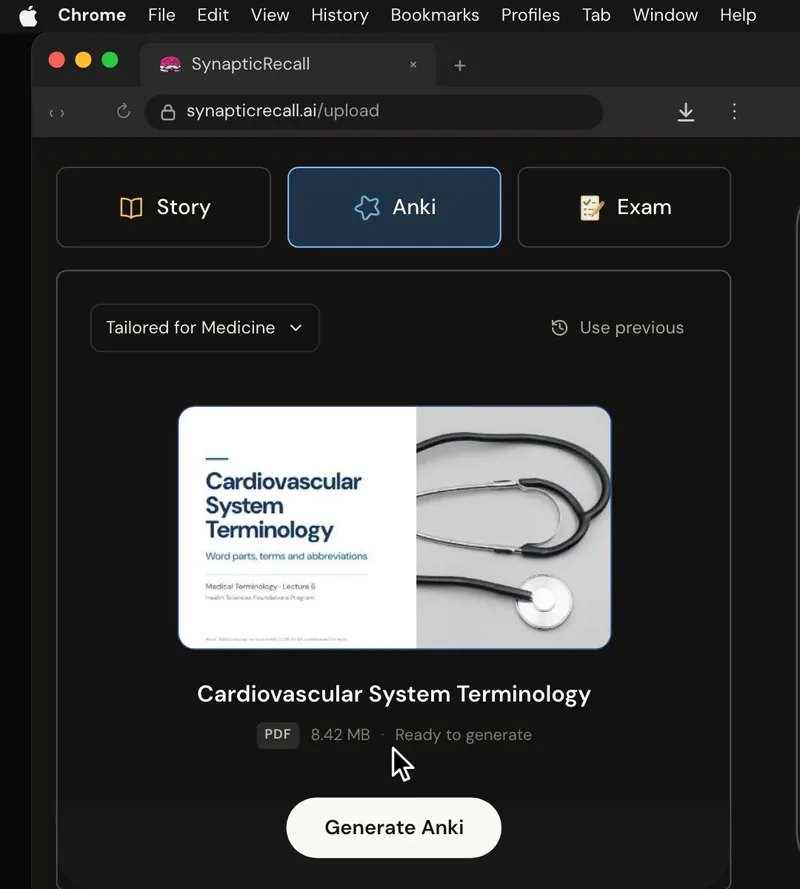Click the 8.42 MB file size text
This screenshot has height=889, width=800.
pyautogui.click(x=340, y=735)
